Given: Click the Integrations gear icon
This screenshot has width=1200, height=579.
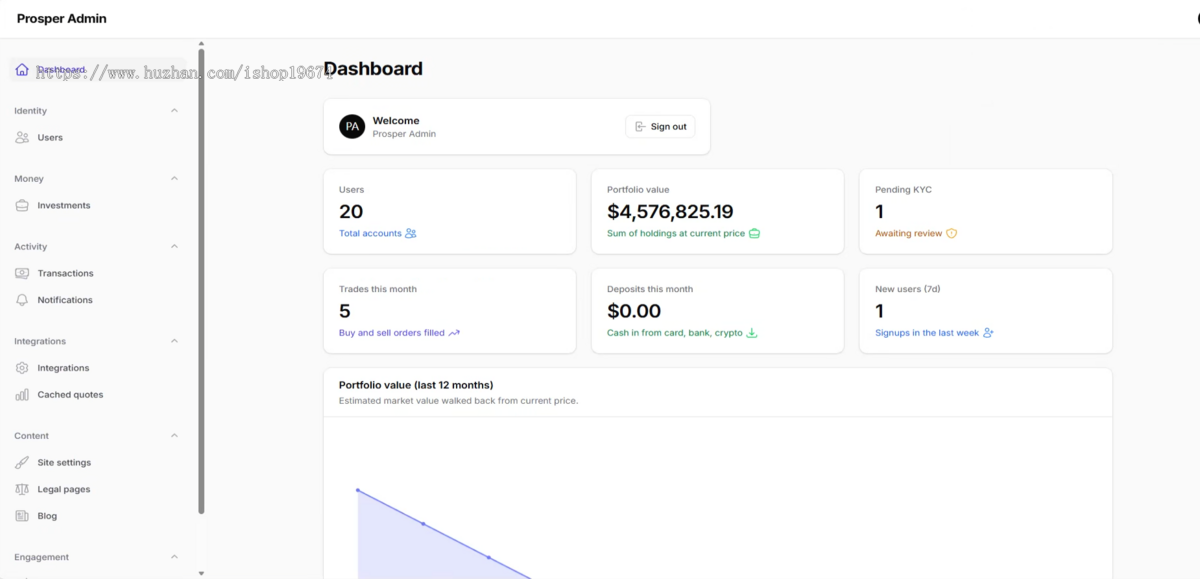Looking at the screenshot, I should [x=22, y=368].
